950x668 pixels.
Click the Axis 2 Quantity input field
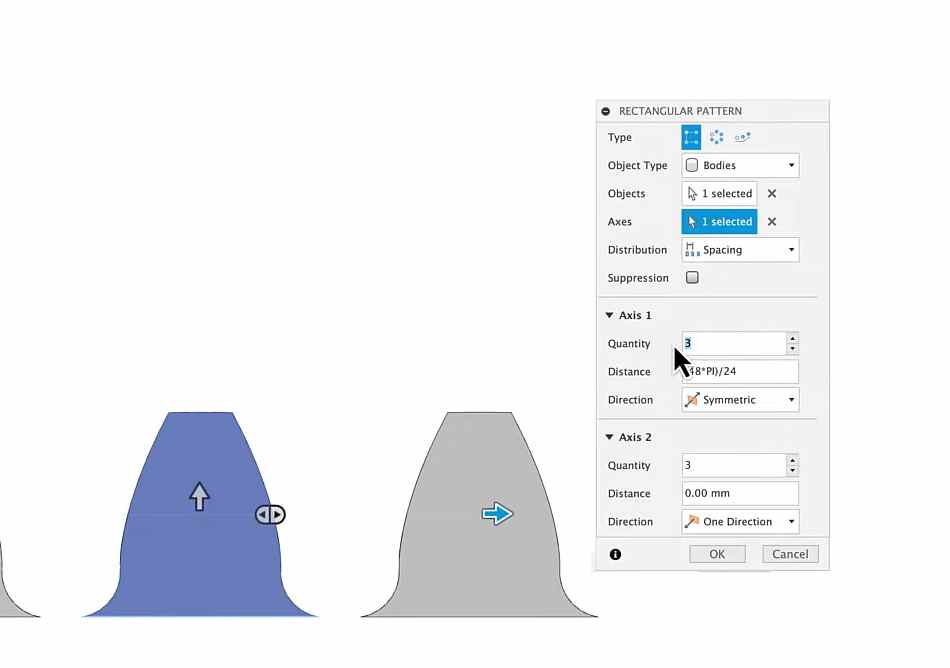[734, 465]
